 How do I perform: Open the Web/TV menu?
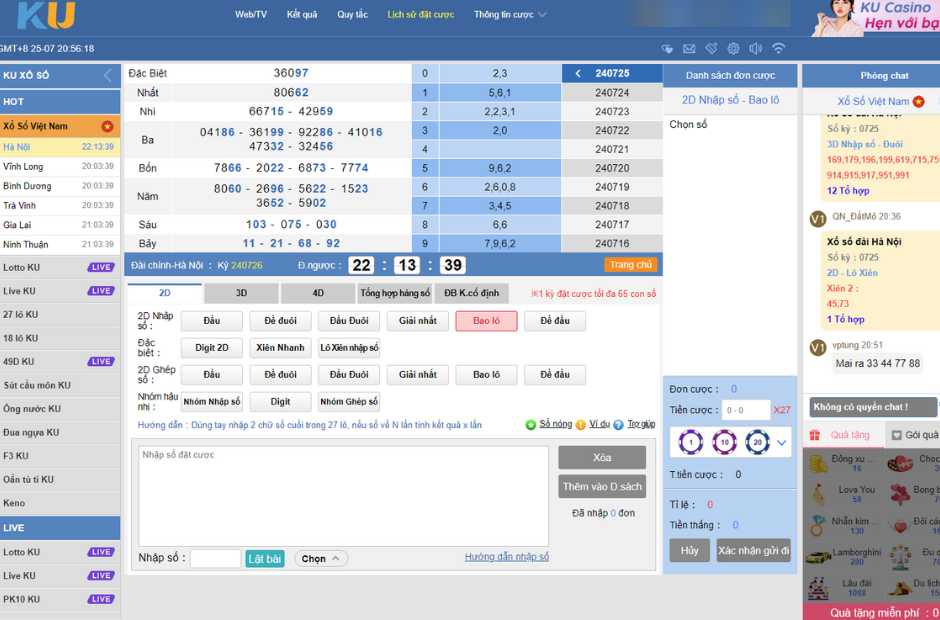point(251,14)
